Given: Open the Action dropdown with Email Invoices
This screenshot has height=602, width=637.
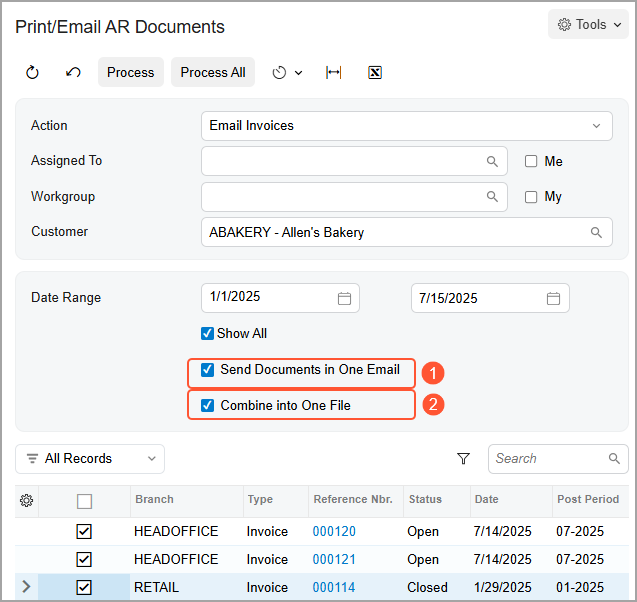Looking at the screenshot, I should (x=596, y=126).
